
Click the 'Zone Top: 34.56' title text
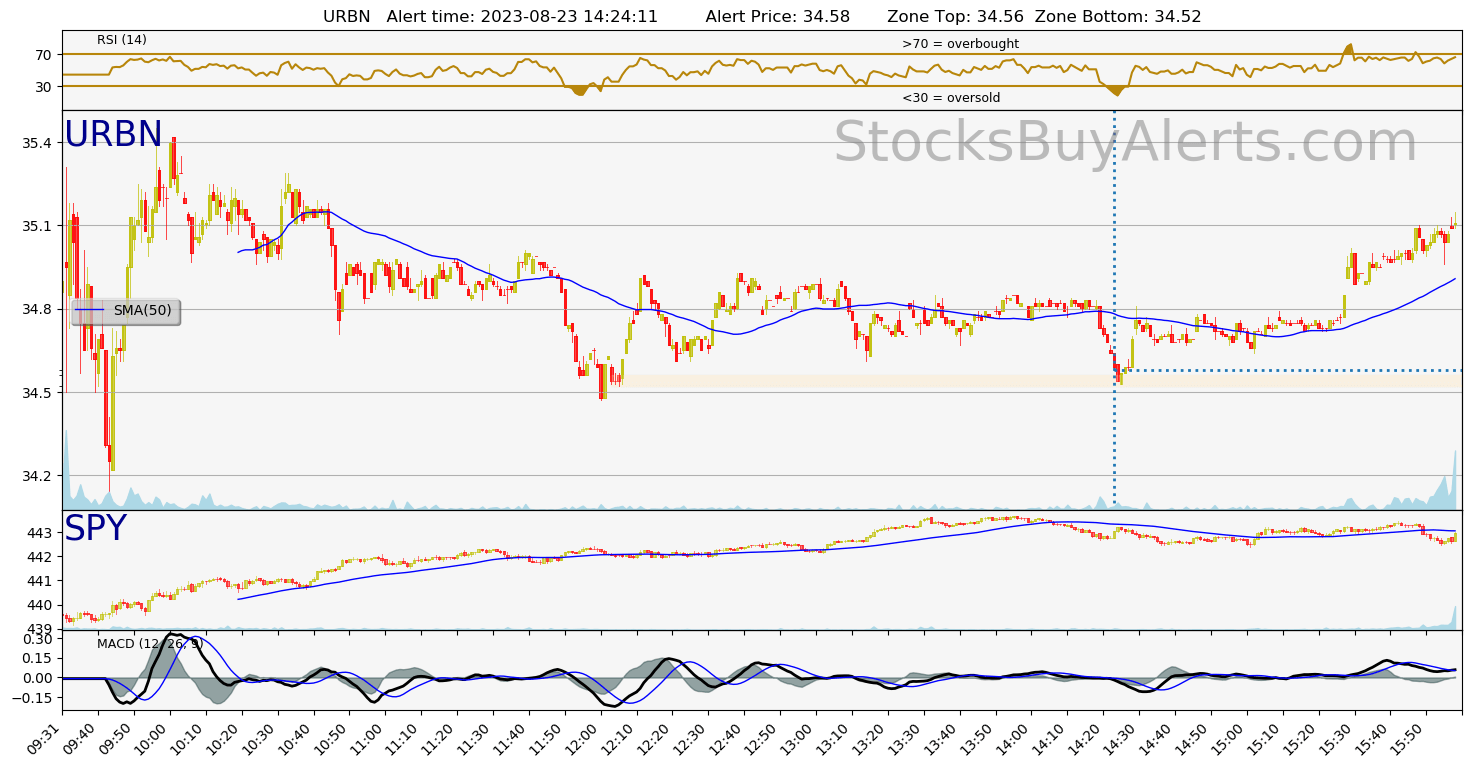point(955,17)
